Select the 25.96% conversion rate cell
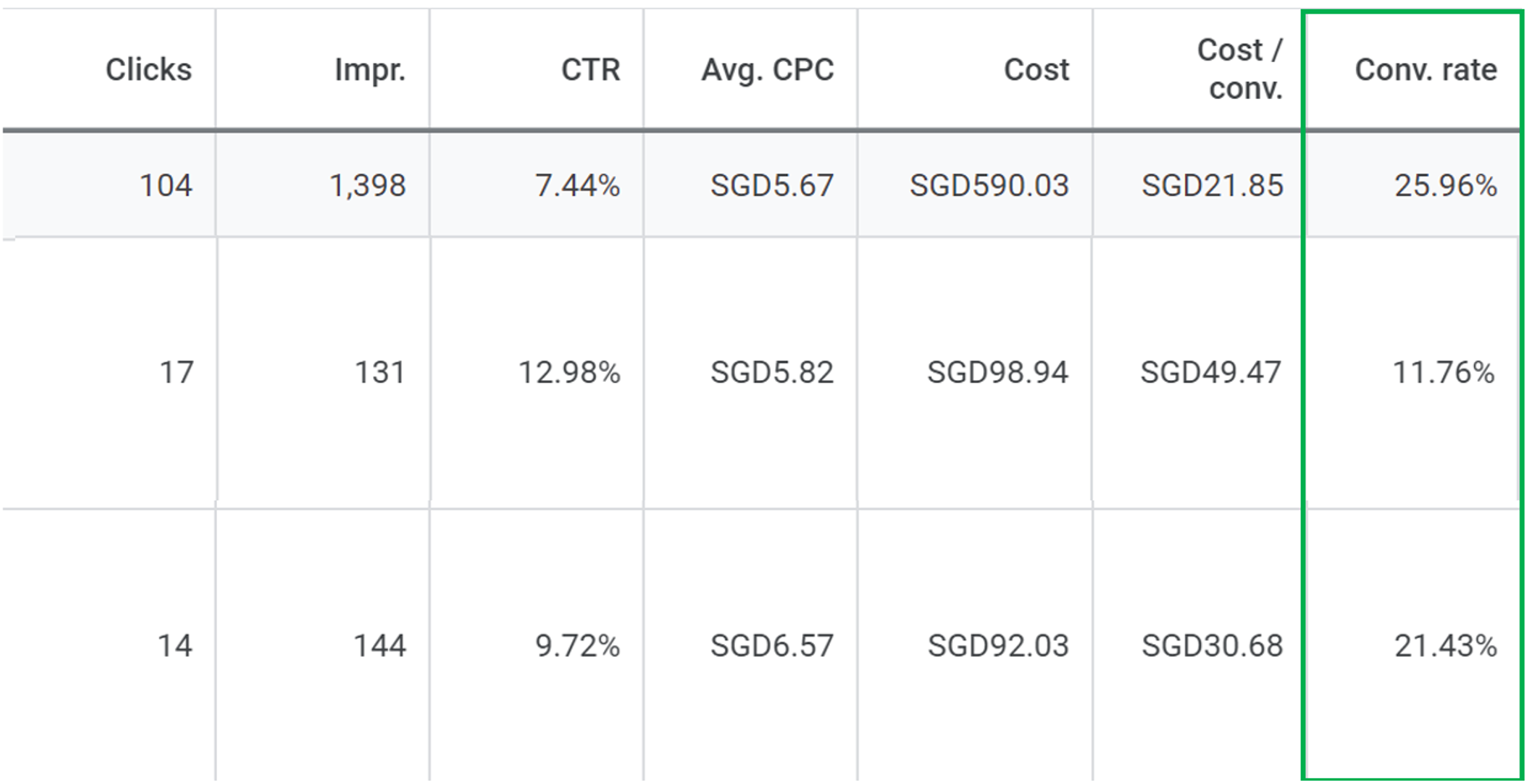This screenshot has height=784, width=1527. pyautogui.click(x=1445, y=185)
